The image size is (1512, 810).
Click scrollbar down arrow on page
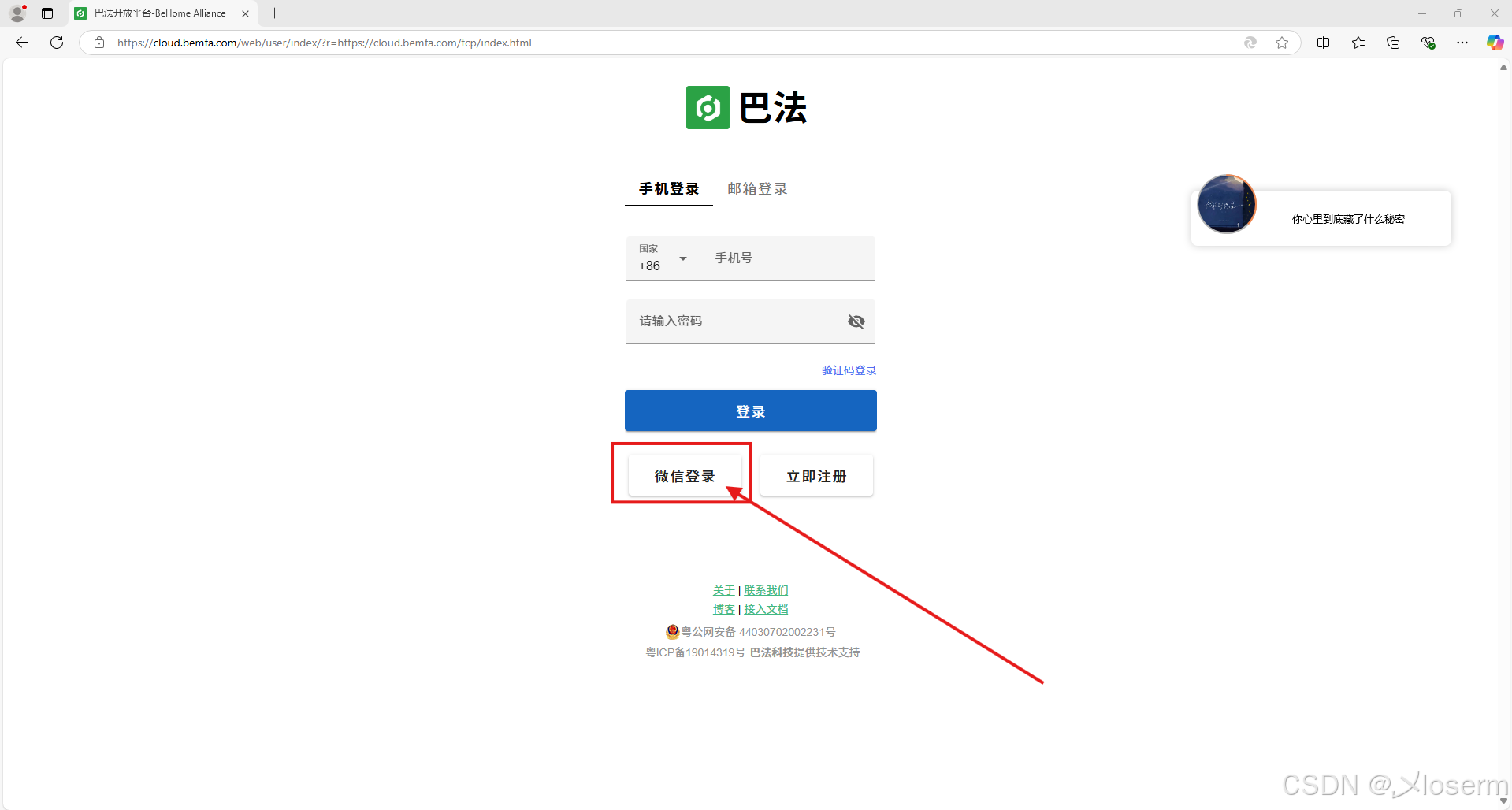(1503, 801)
